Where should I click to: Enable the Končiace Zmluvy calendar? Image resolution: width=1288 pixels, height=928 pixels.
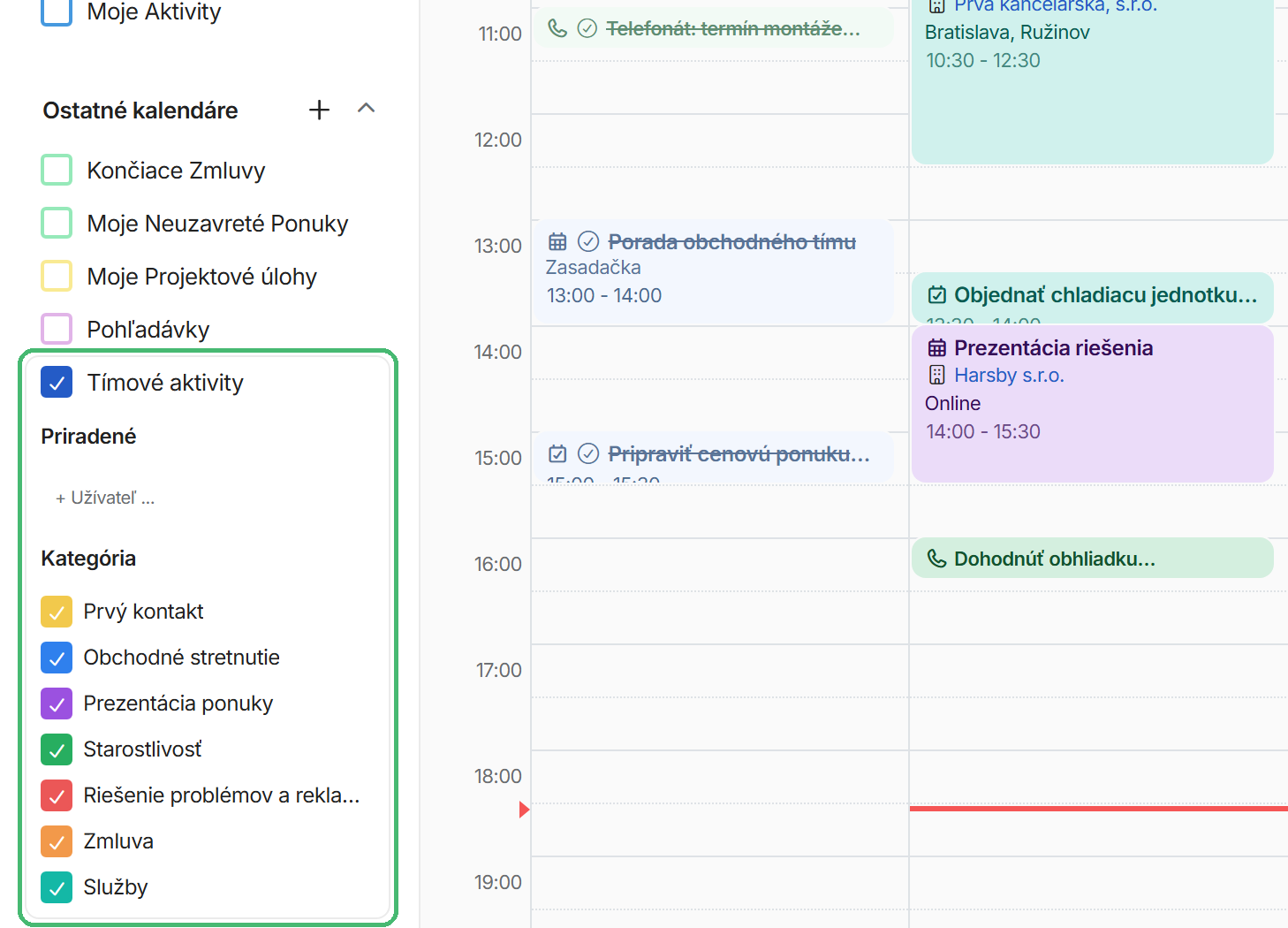click(x=57, y=170)
